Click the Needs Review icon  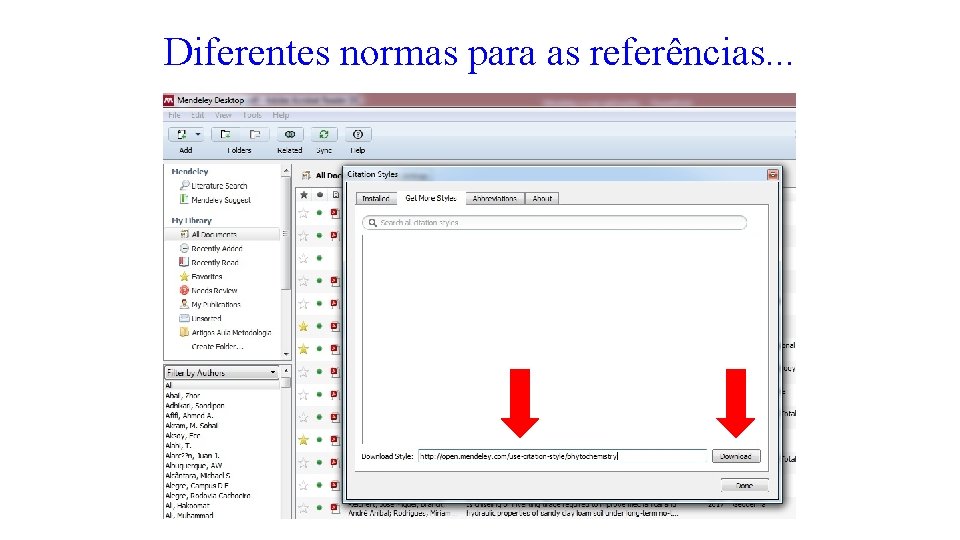tap(184, 290)
